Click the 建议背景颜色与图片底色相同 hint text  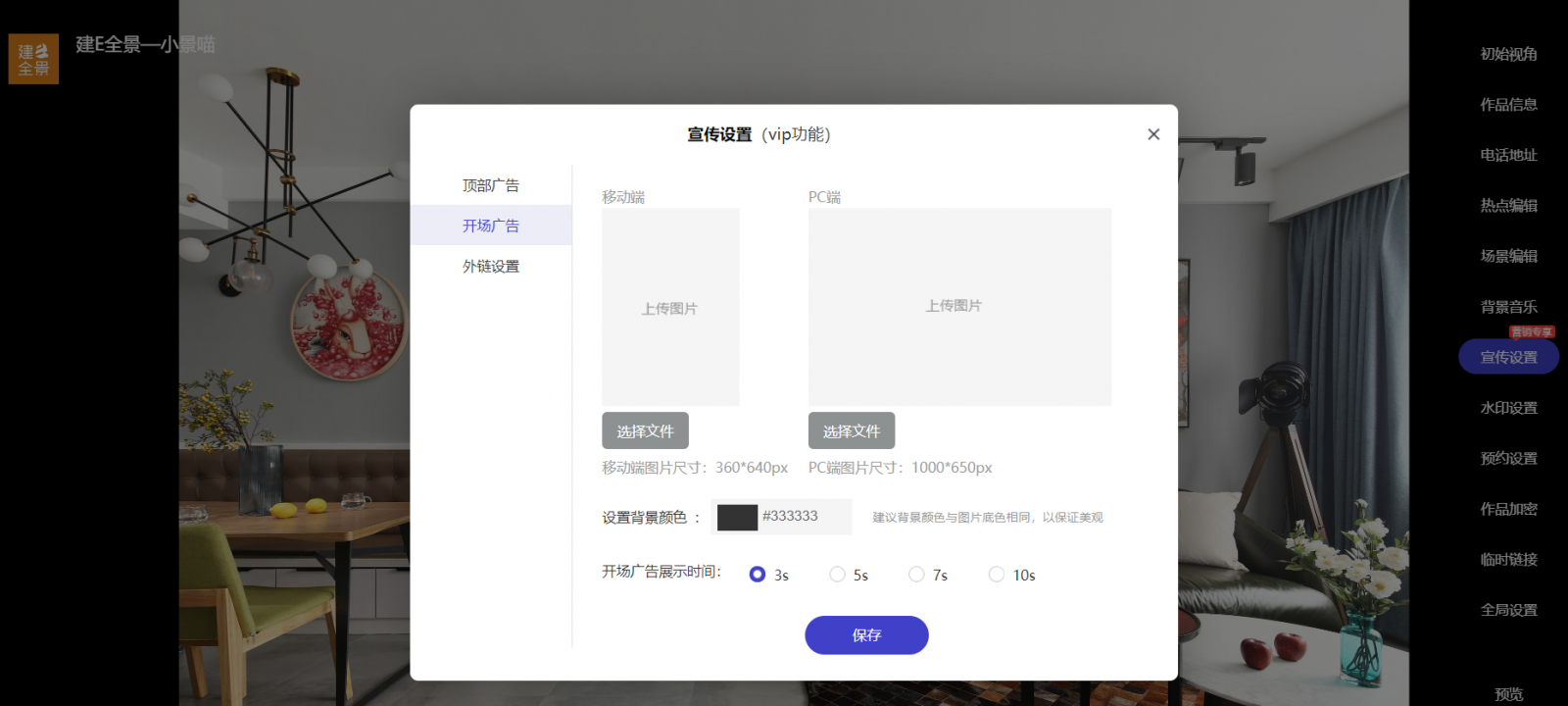pos(988,518)
